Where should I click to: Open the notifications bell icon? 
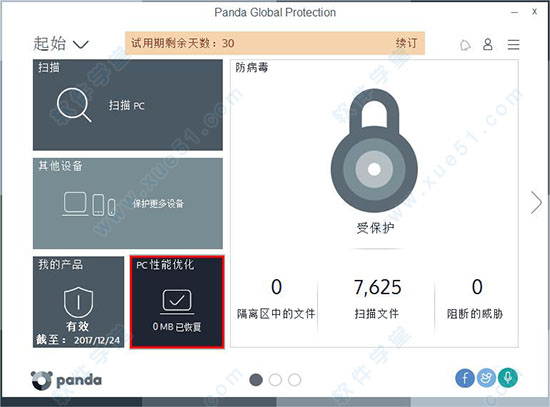tap(465, 45)
